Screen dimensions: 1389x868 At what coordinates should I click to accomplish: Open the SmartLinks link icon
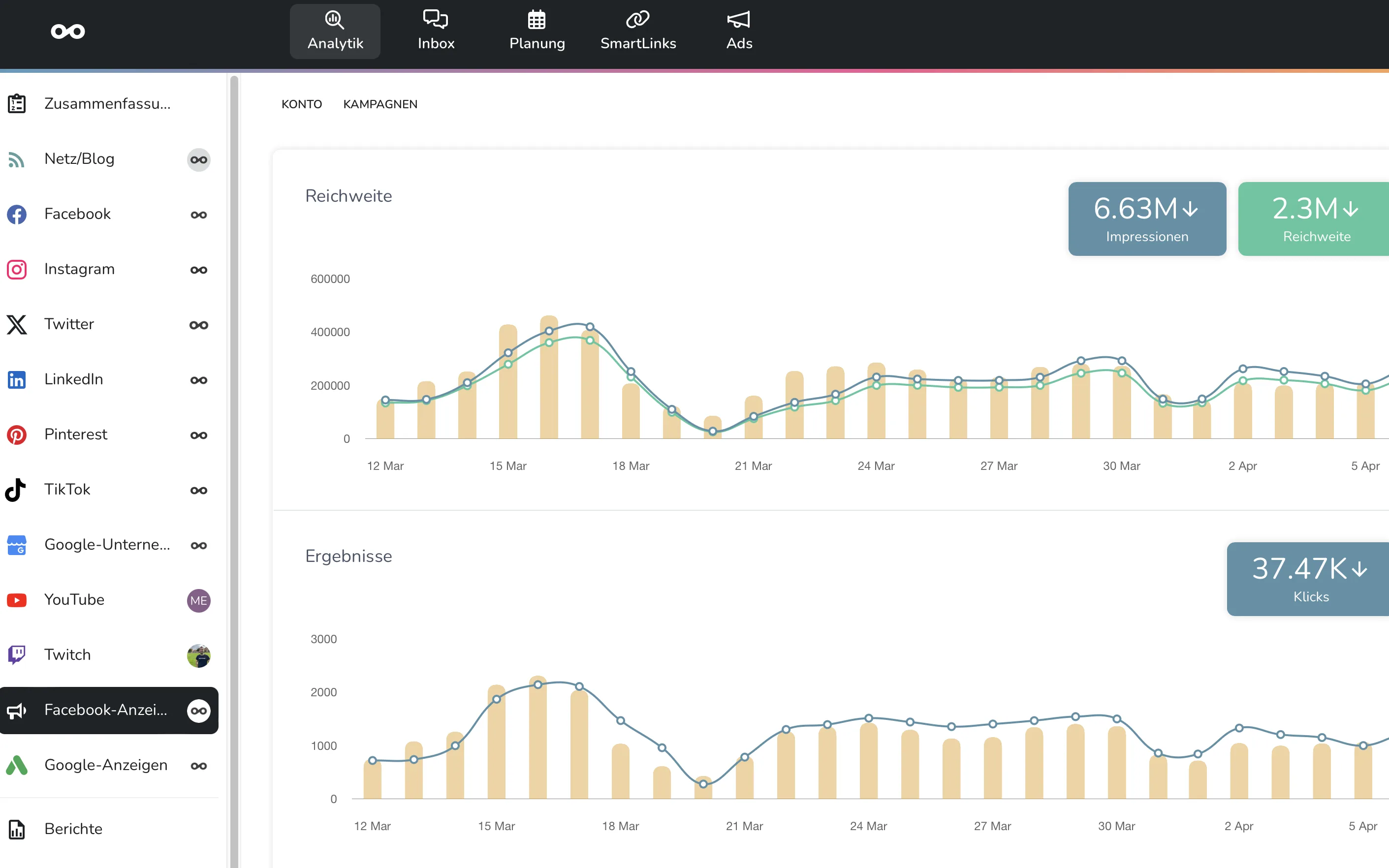coord(637,20)
